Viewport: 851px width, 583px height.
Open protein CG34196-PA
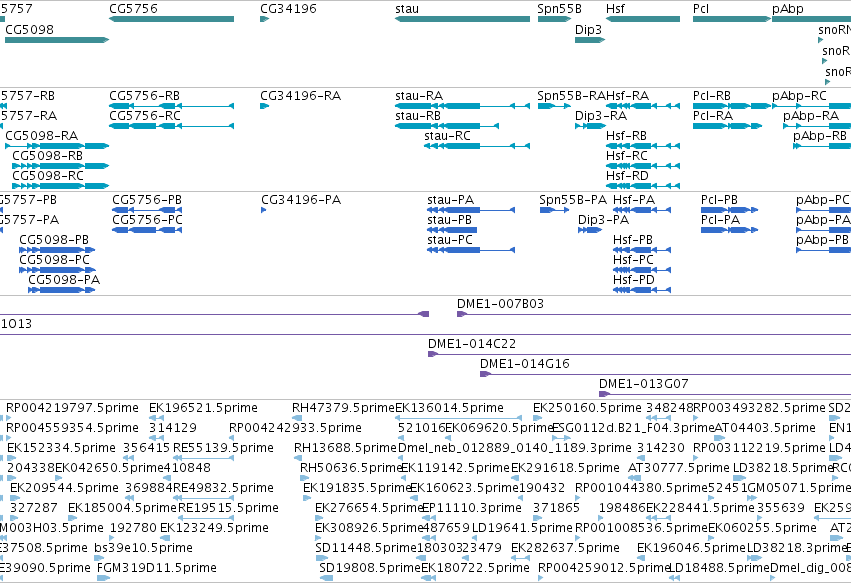pyautogui.click(x=264, y=210)
